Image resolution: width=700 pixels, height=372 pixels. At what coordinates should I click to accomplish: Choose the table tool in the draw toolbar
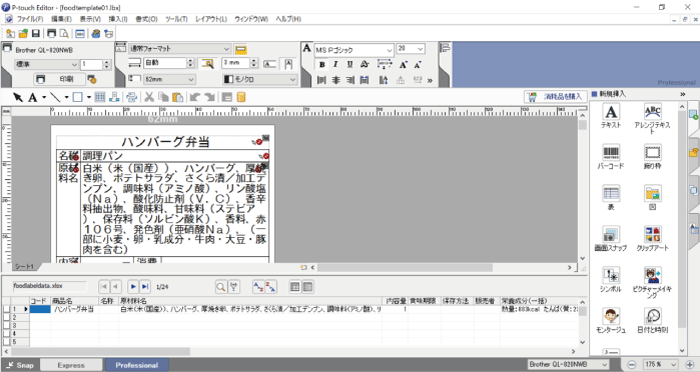100,97
